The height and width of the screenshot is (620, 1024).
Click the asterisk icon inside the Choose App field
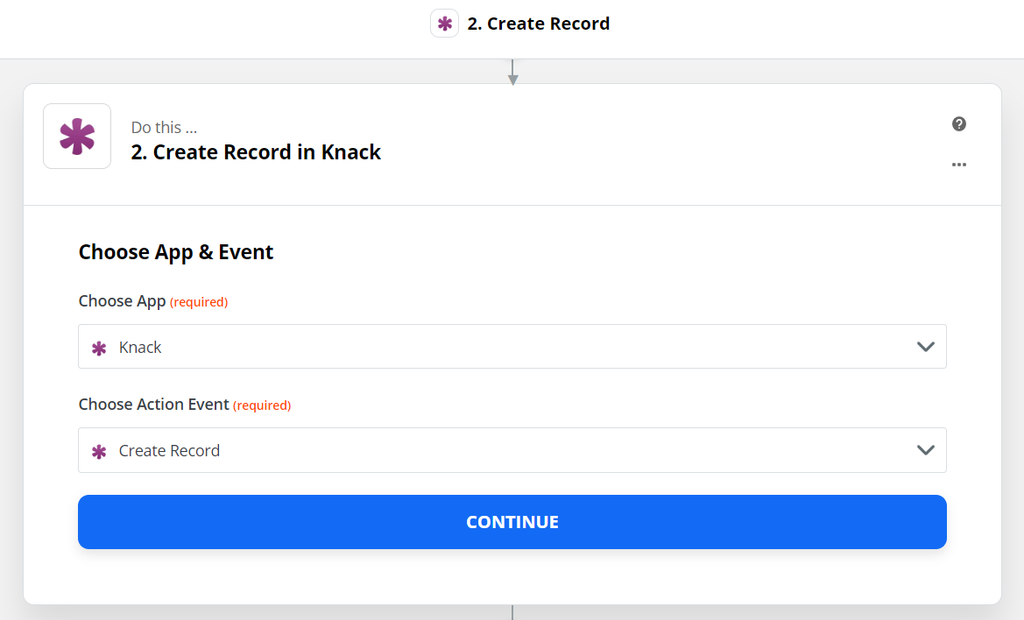coord(99,346)
